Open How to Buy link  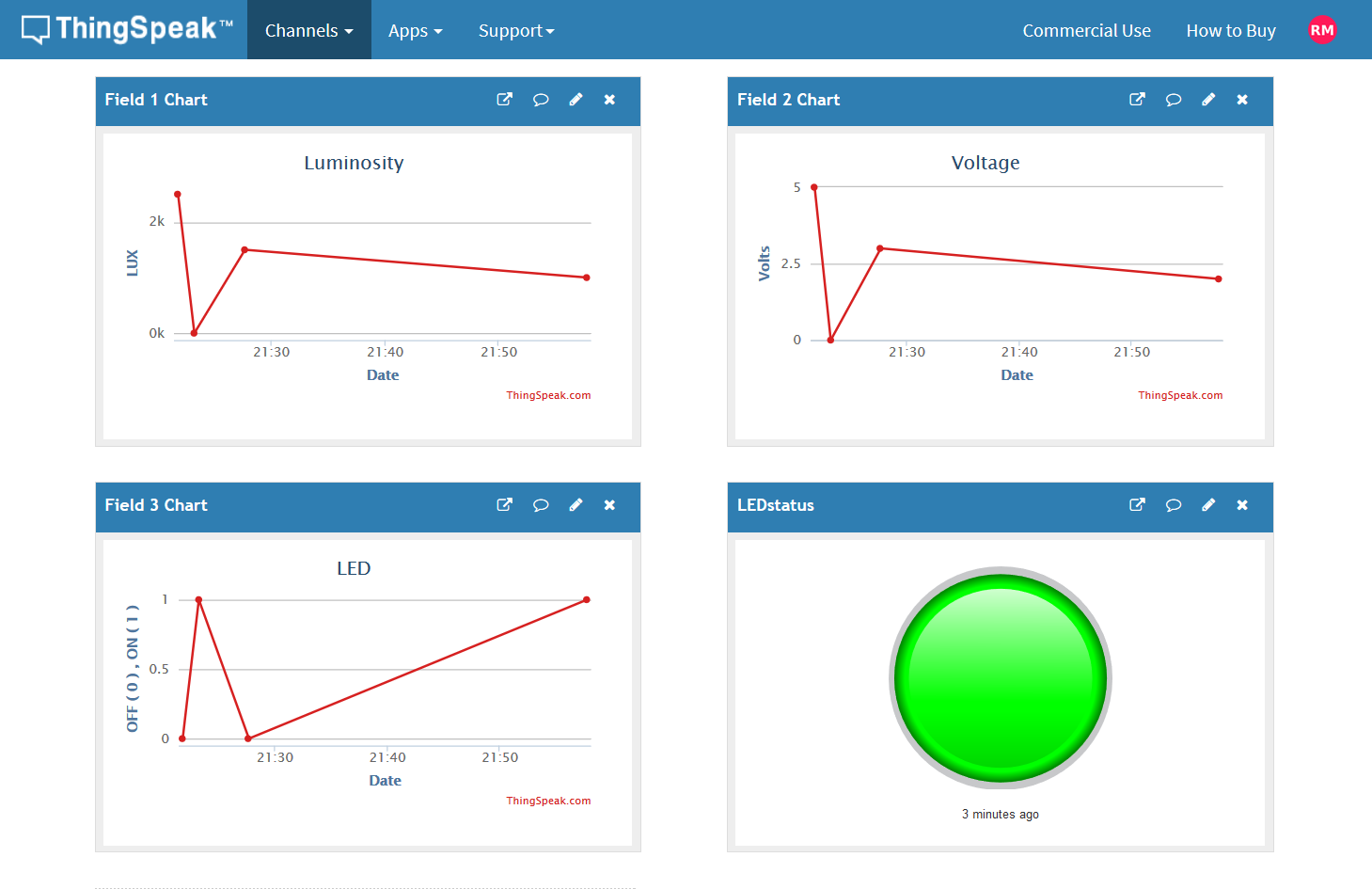coord(1231,30)
